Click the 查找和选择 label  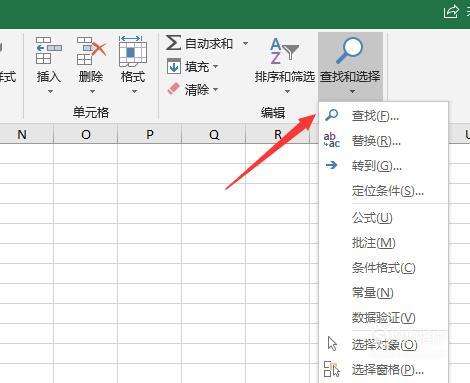coord(350,77)
